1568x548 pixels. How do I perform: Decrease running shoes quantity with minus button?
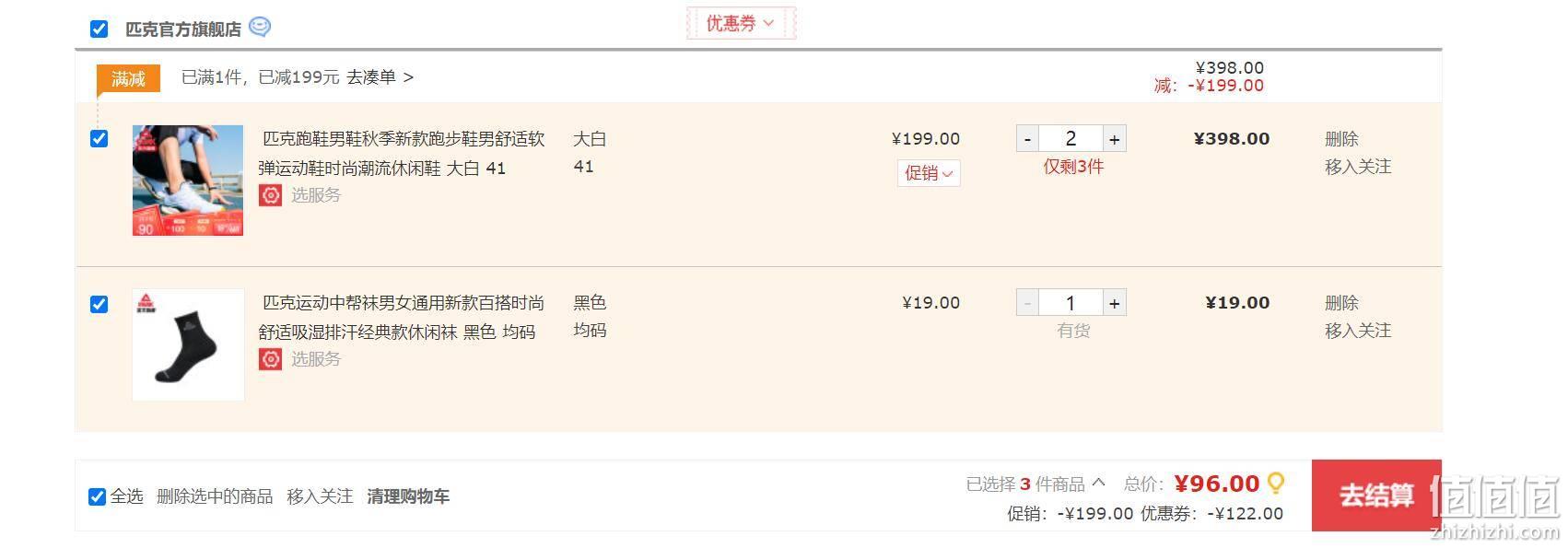coord(1027,139)
